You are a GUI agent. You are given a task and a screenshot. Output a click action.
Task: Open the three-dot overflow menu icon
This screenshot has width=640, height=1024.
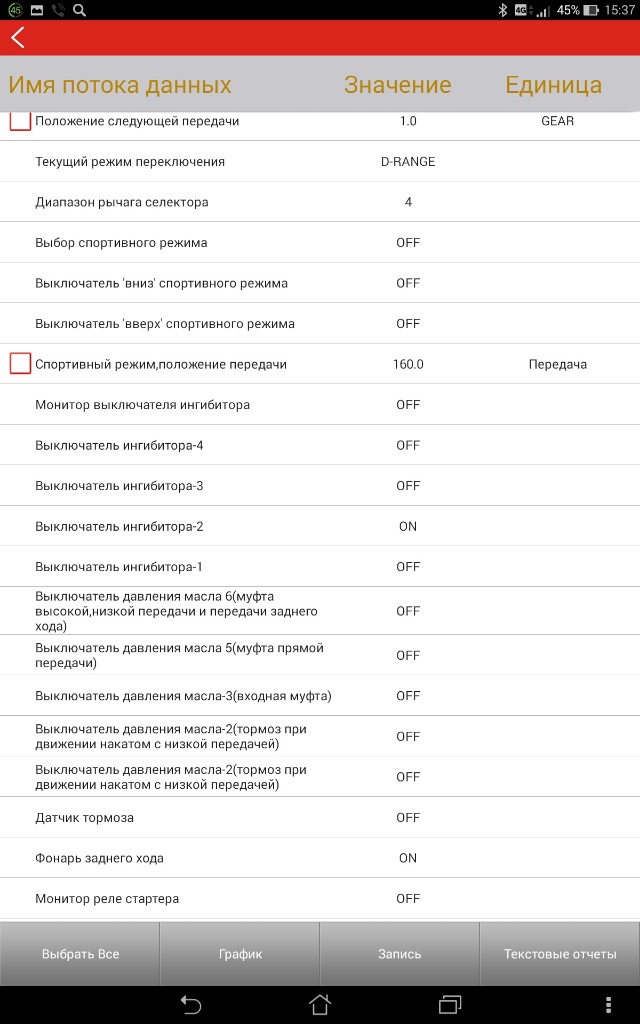(x=608, y=1004)
